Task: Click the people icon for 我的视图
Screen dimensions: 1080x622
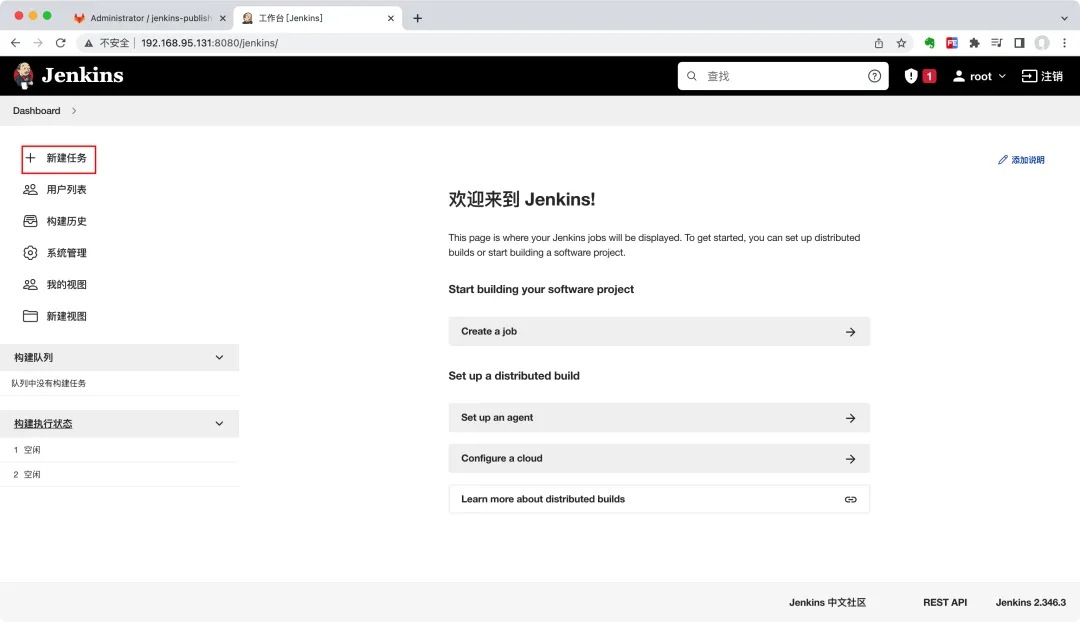Action: tap(30, 284)
